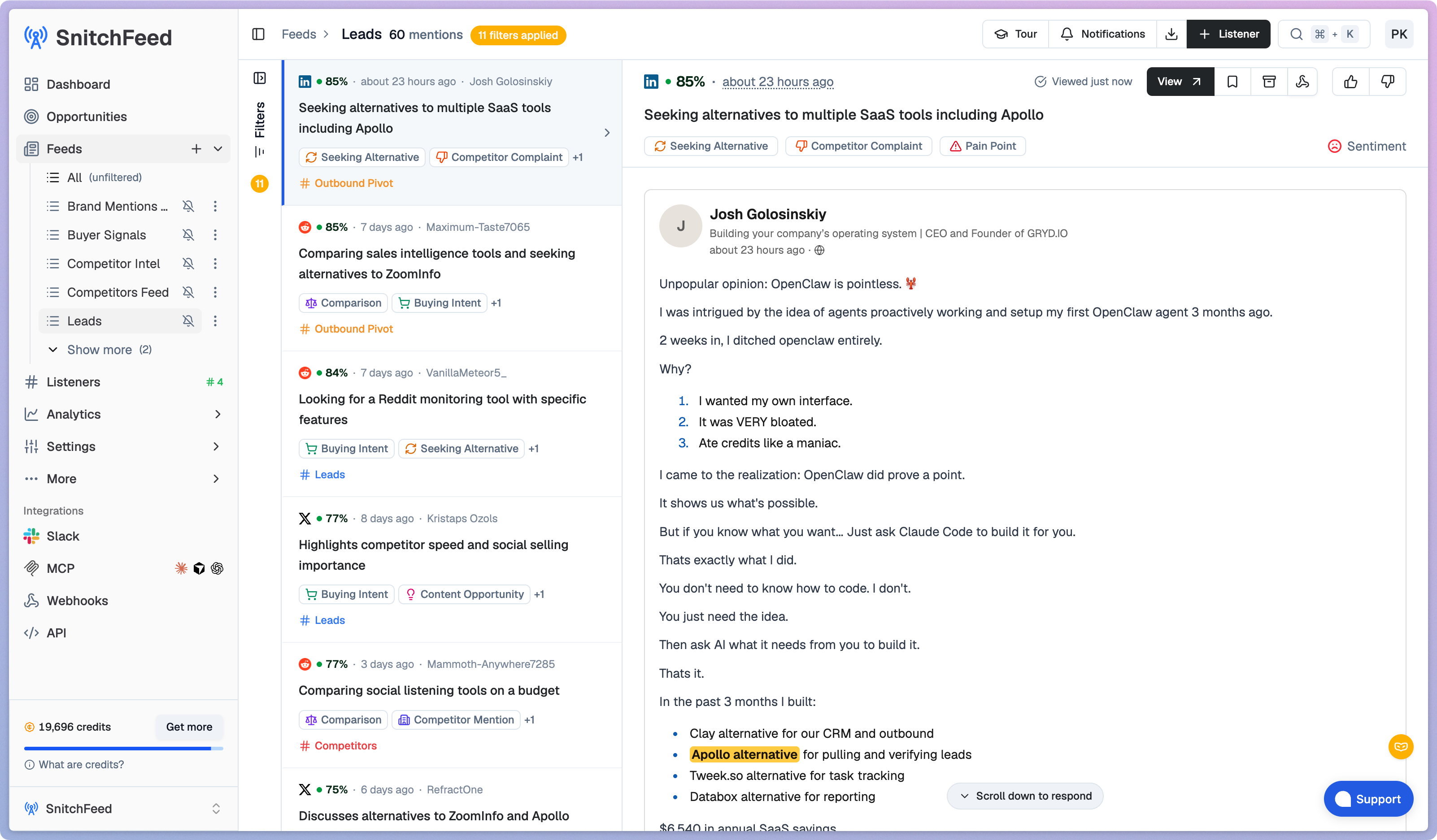
Task: Open Josh Golosinskiy's avatar
Action: coord(680,225)
